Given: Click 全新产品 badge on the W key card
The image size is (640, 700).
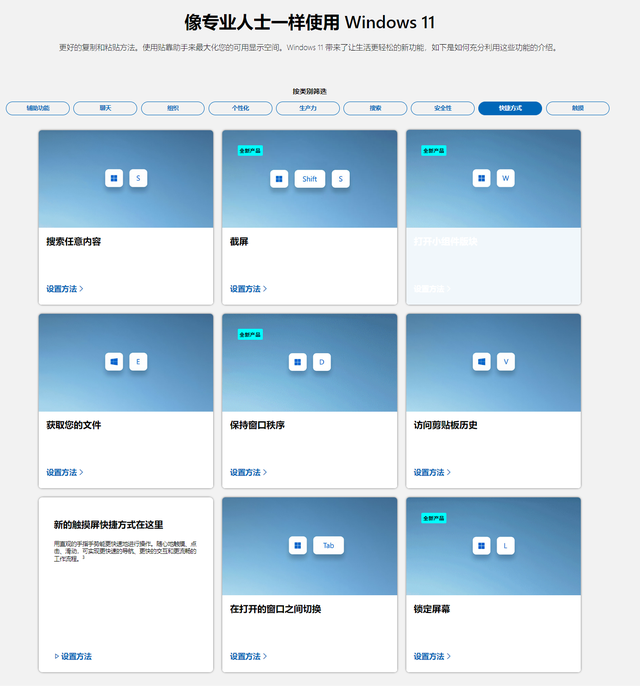Looking at the screenshot, I should [434, 151].
